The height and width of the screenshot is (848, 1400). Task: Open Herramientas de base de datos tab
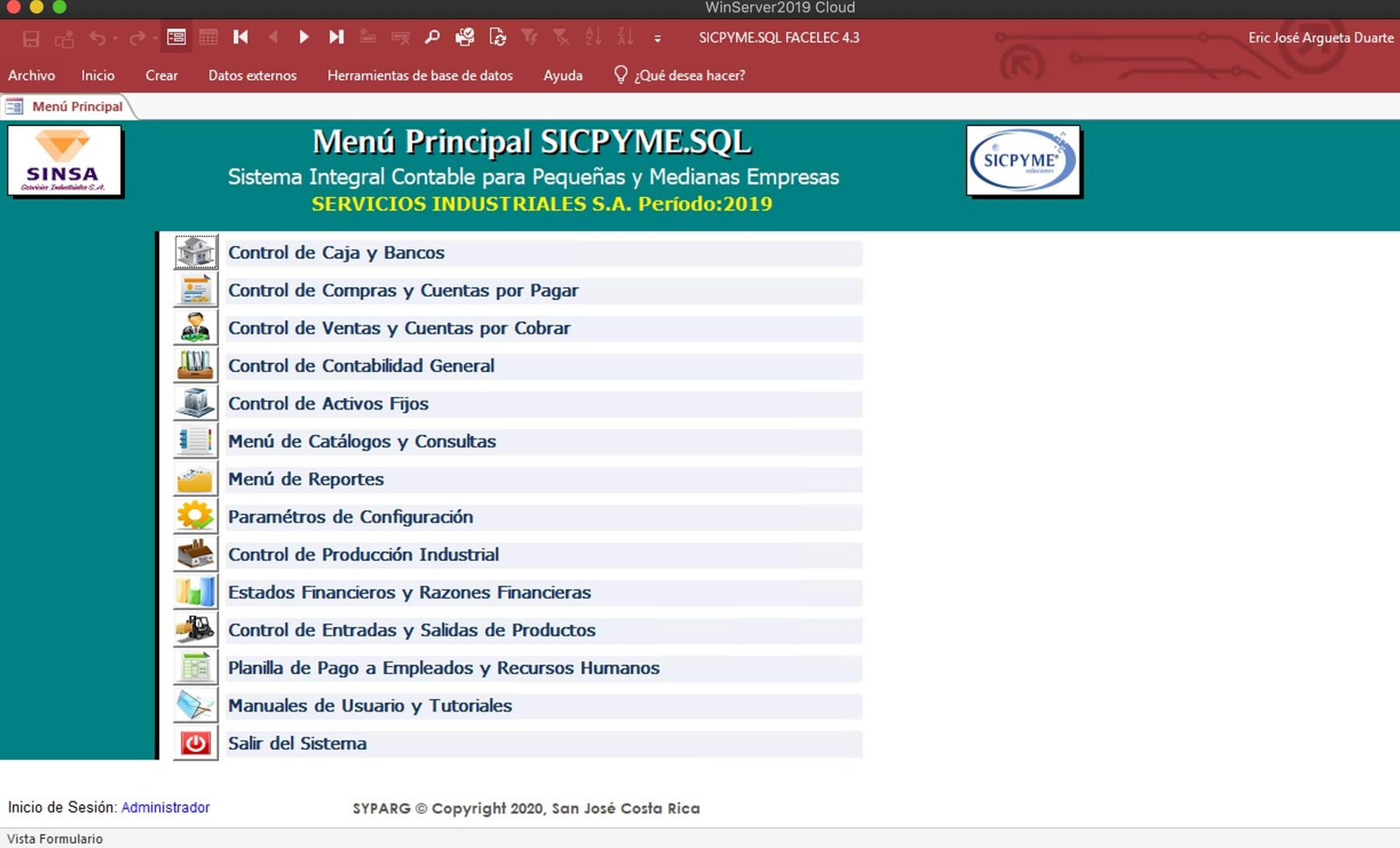[420, 75]
